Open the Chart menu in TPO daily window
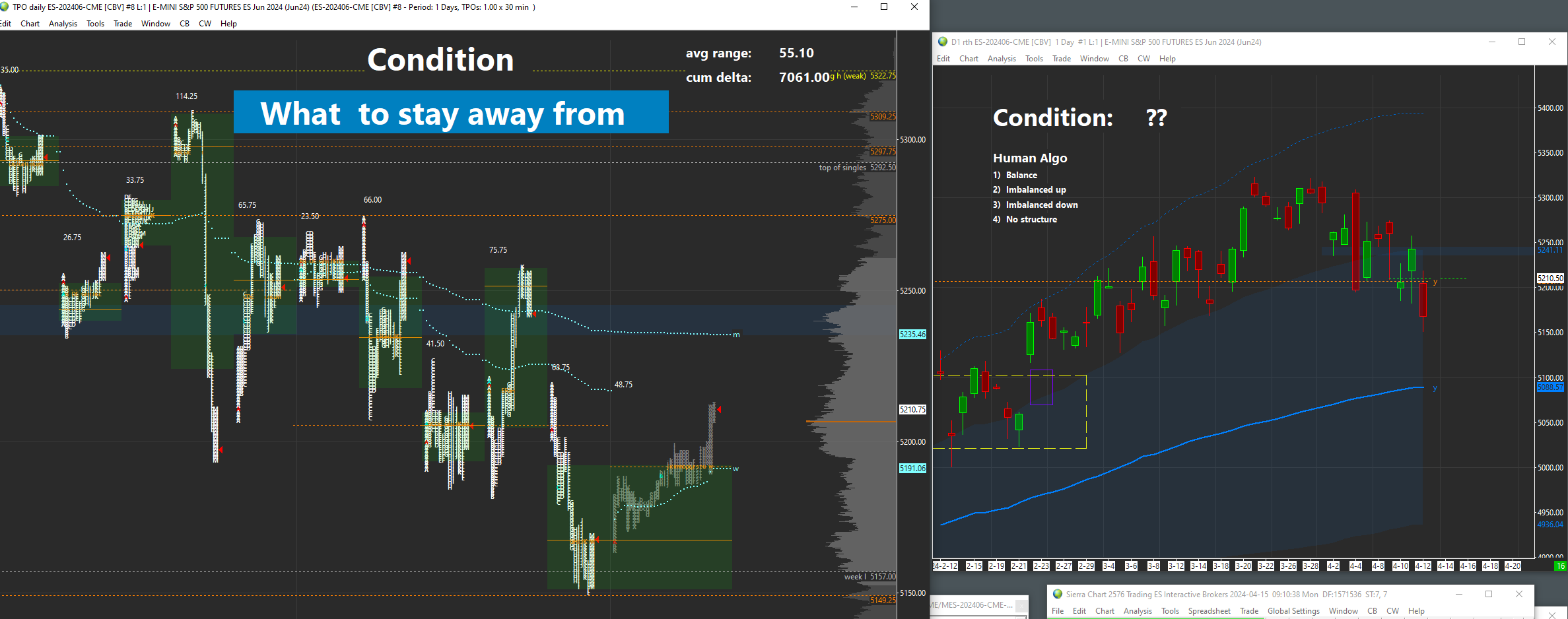 30,24
